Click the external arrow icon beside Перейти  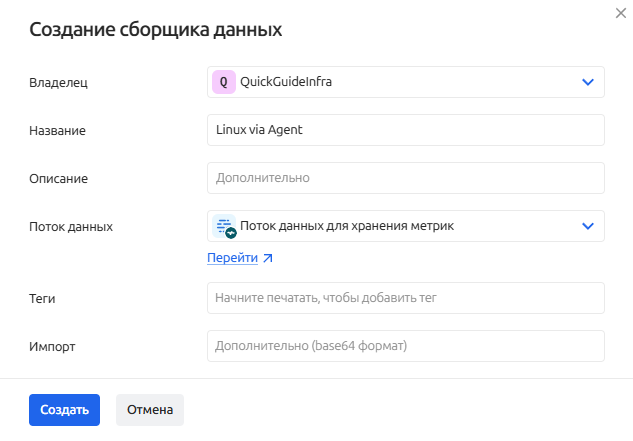[x=267, y=258]
